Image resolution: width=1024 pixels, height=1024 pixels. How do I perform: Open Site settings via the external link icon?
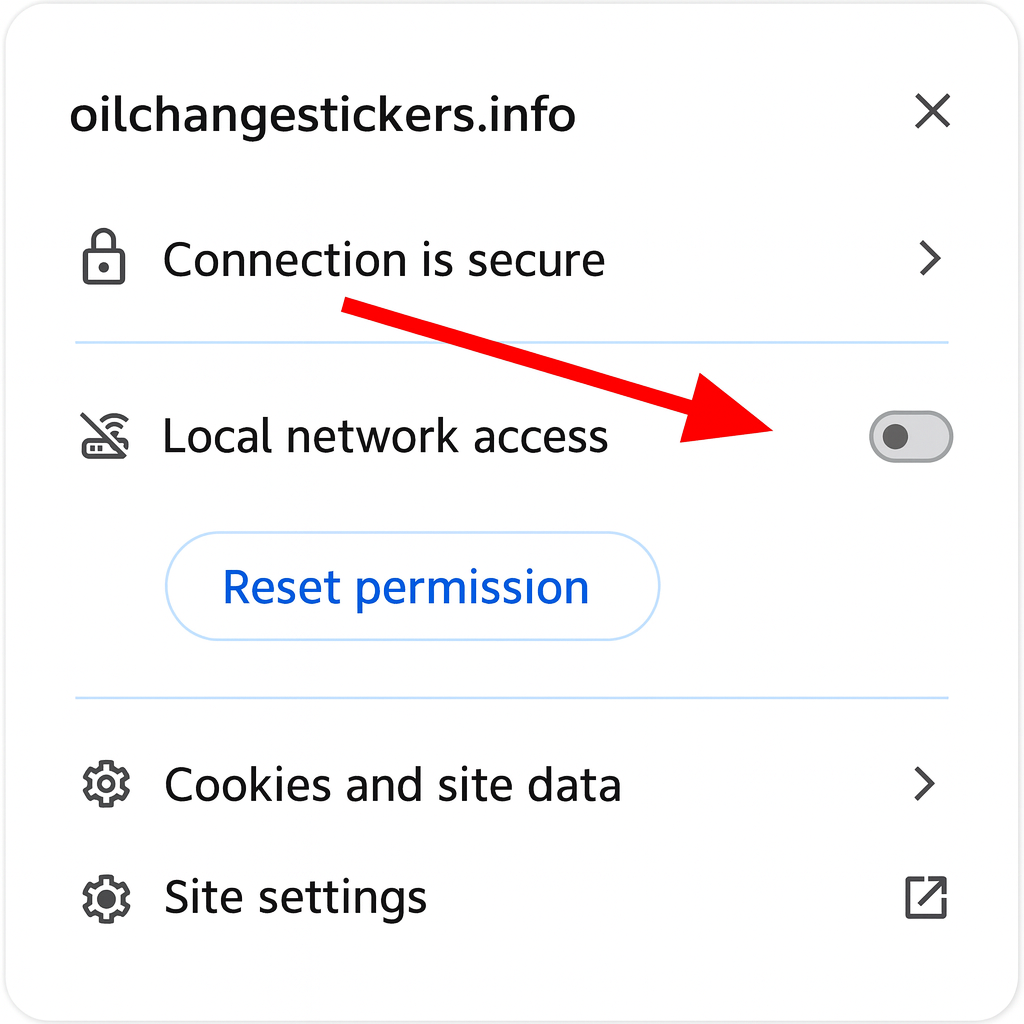926,897
